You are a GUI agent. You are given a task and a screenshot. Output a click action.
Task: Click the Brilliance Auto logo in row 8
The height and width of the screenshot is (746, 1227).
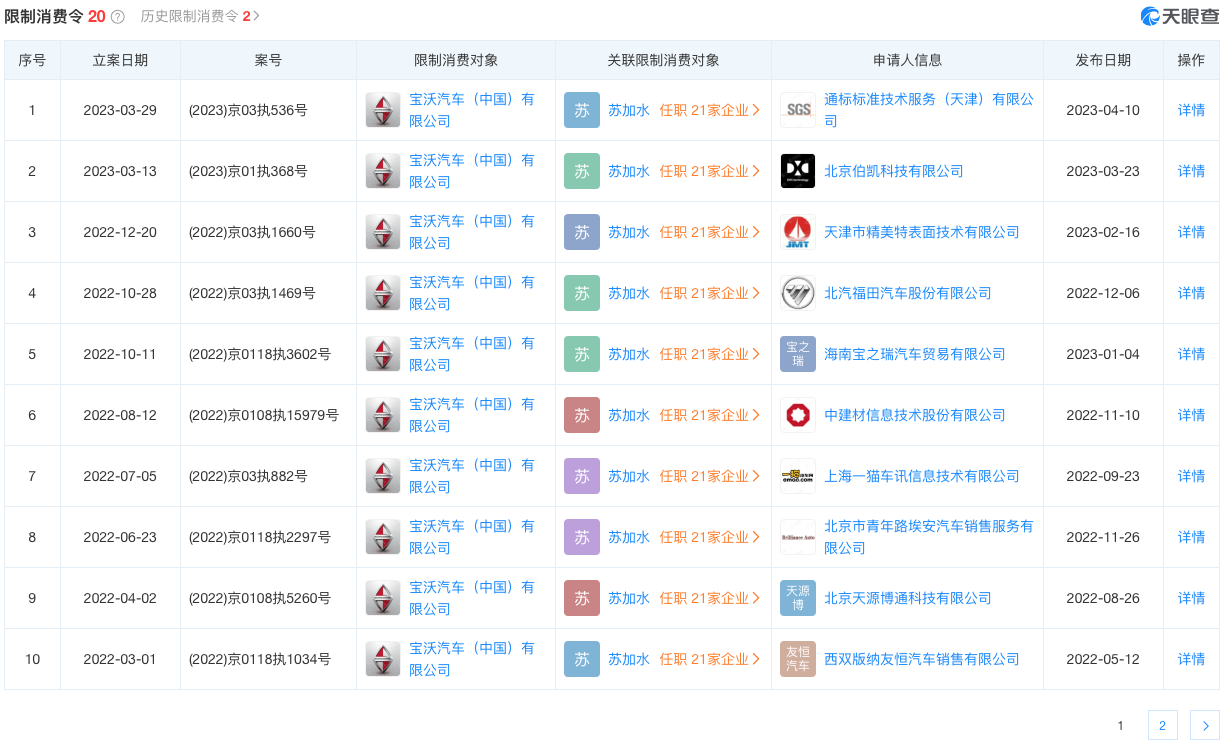[798, 537]
